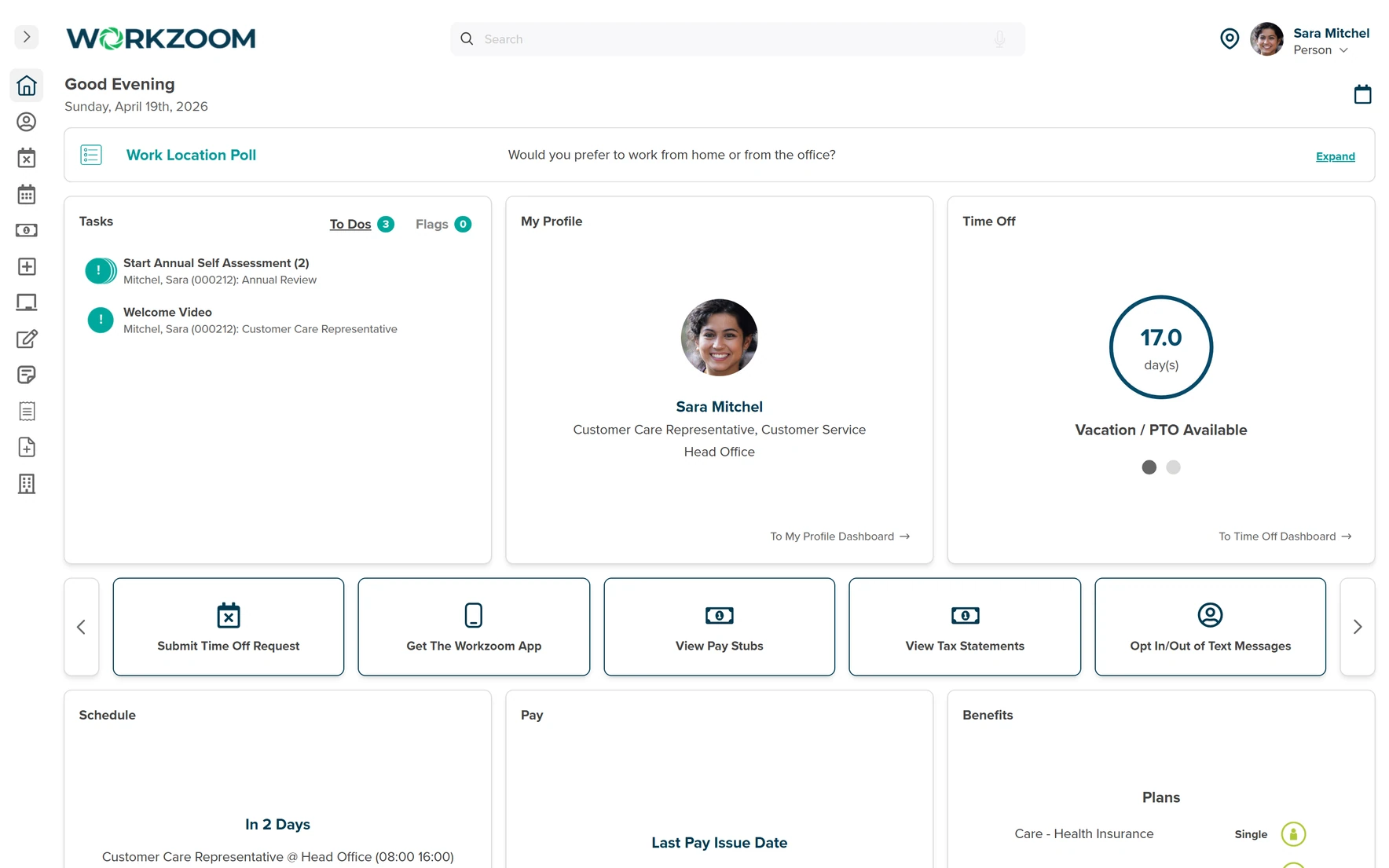Click the 17.0 days vacation circle
1389x868 pixels.
tap(1160, 347)
